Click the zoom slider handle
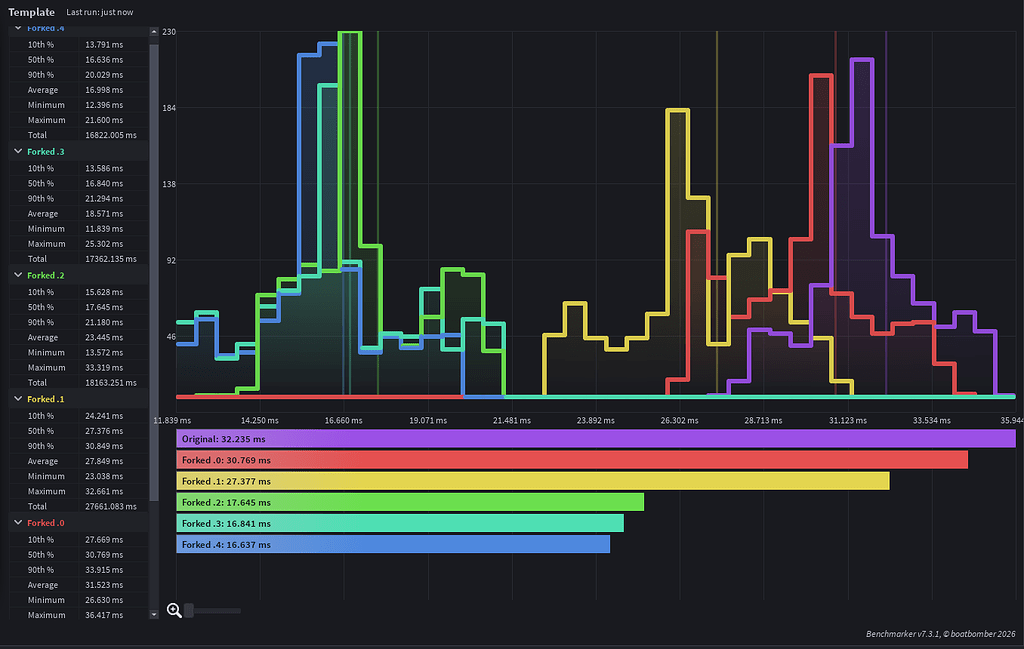The height and width of the screenshot is (649, 1024). coord(189,610)
